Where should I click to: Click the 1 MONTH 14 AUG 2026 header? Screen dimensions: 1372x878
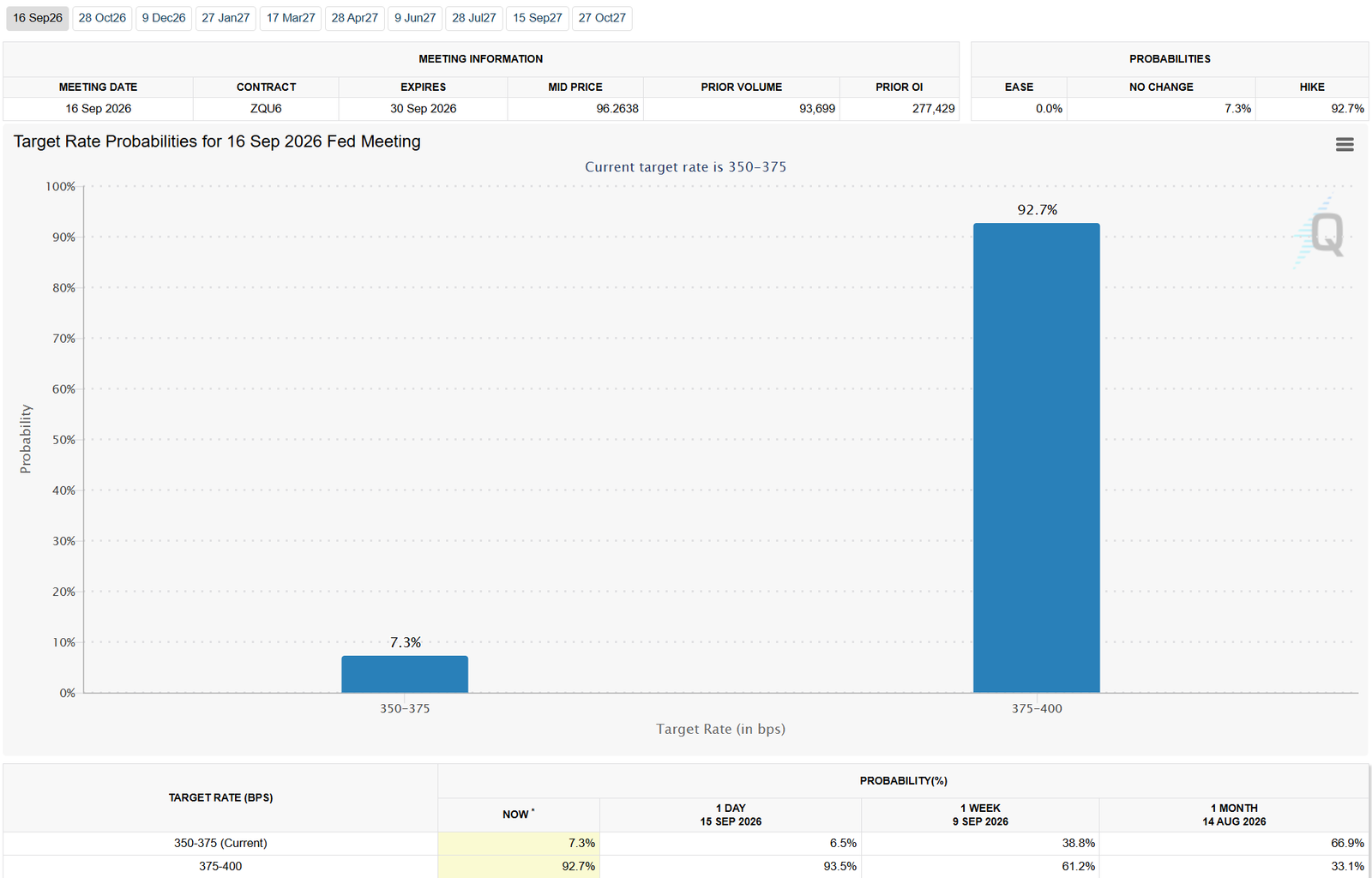point(1234,815)
